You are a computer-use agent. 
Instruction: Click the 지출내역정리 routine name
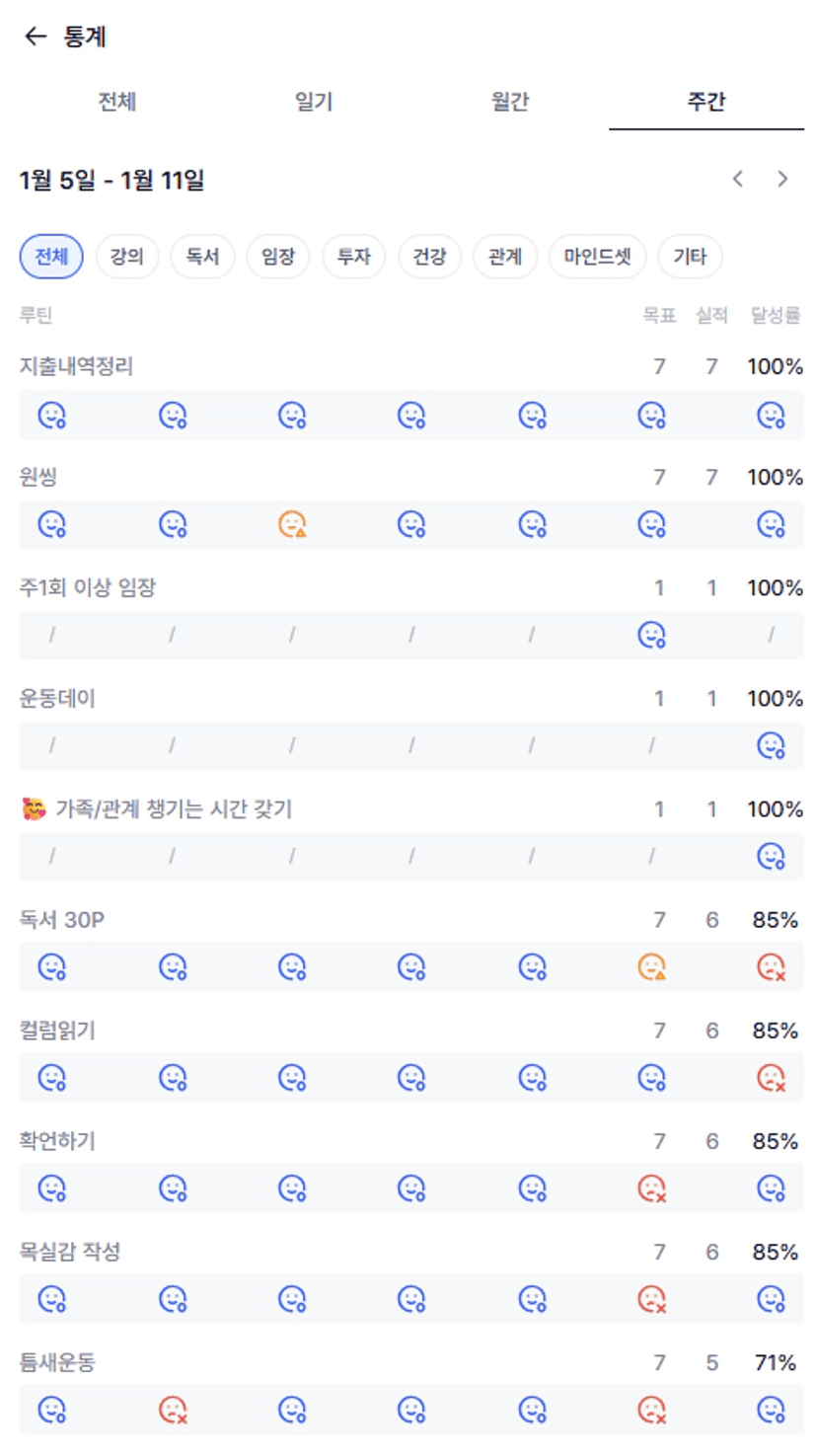(76, 366)
